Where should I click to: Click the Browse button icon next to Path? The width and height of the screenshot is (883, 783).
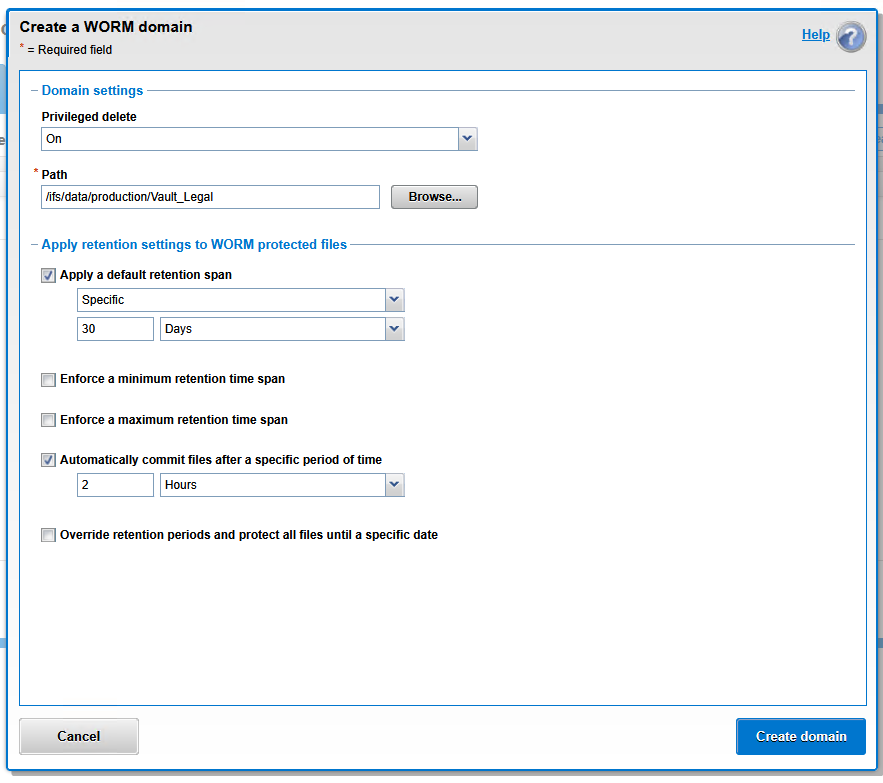(x=433, y=197)
